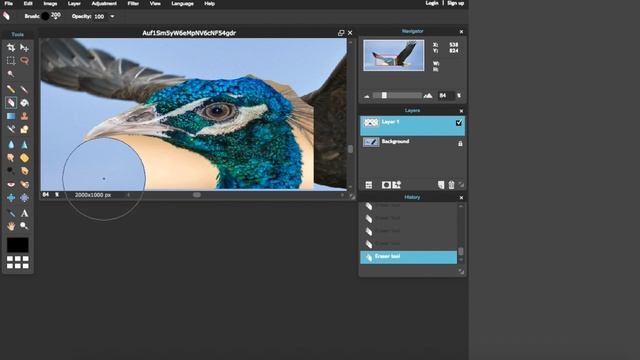This screenshot has width=640, height=360.
Task: Open the Image menu
Action: coord(50,3)
